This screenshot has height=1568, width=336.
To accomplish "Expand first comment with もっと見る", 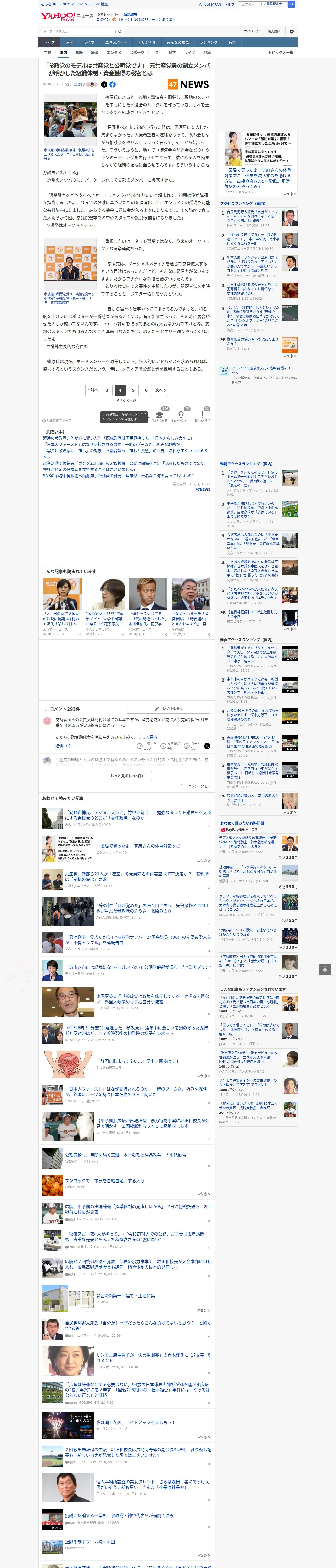I will (x=148, y=737).
